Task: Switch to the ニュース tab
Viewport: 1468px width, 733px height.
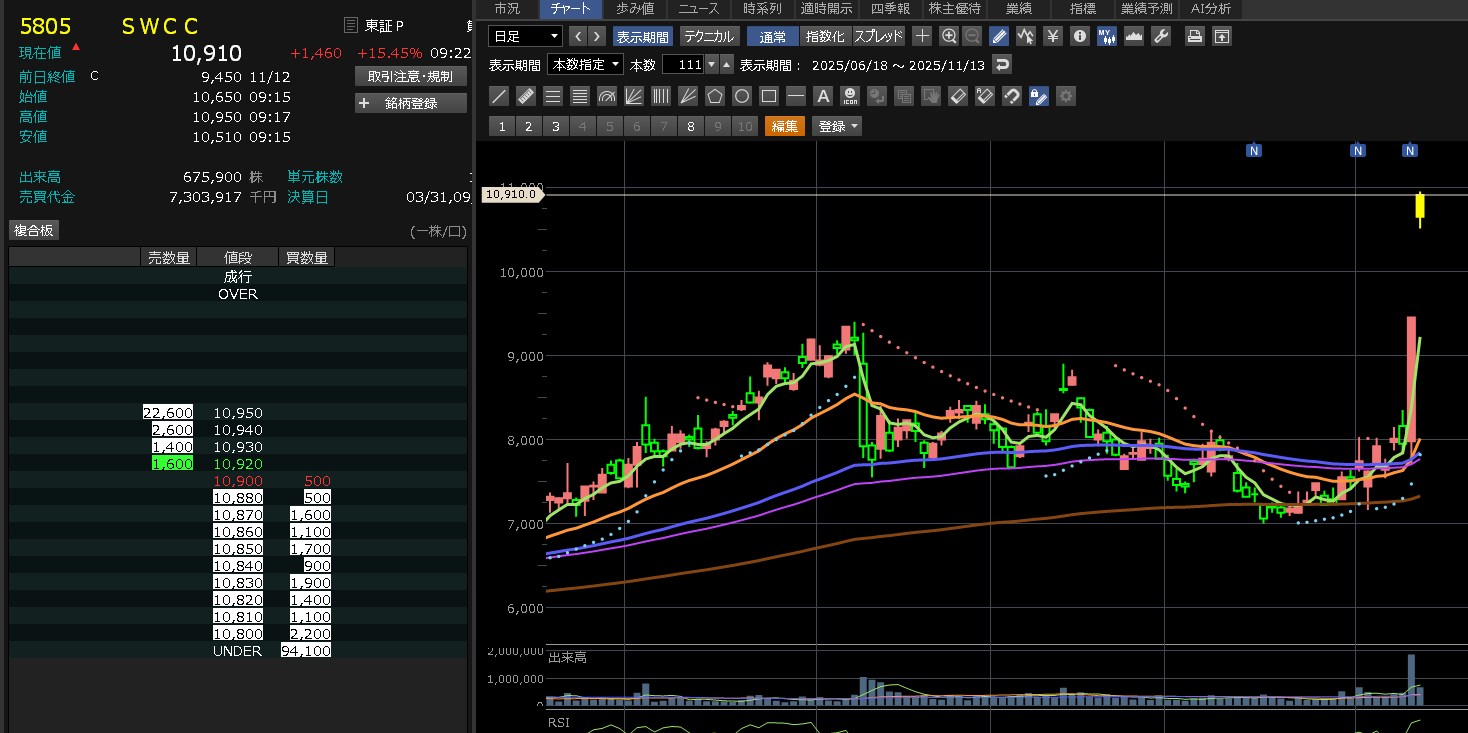Action: pos(698,9)
